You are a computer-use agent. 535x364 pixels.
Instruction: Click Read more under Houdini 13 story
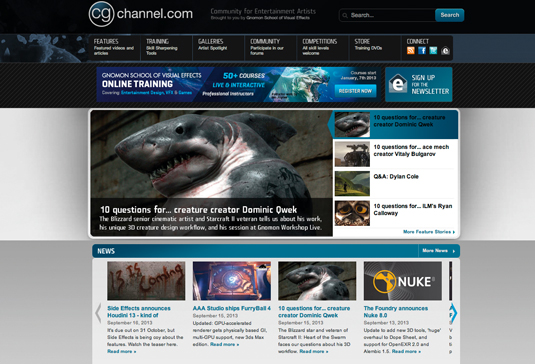tap(121, 351)
